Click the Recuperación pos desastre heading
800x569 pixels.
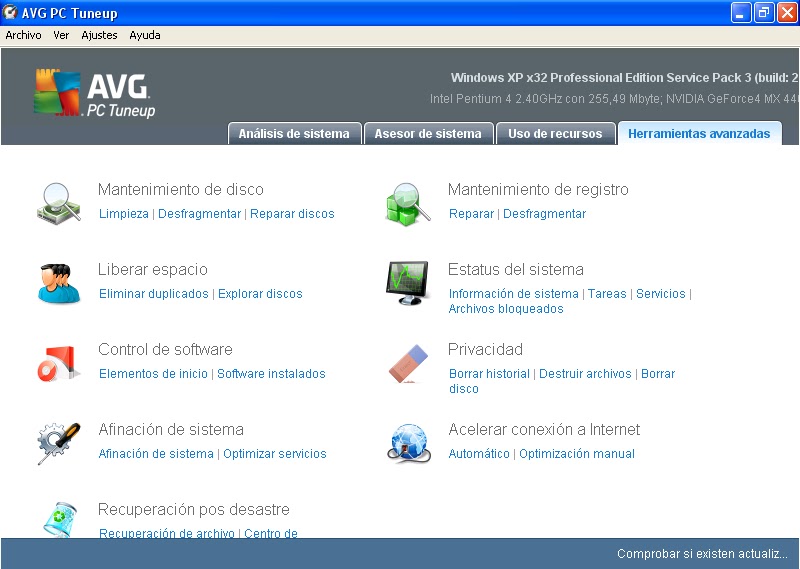coord(194,509)
